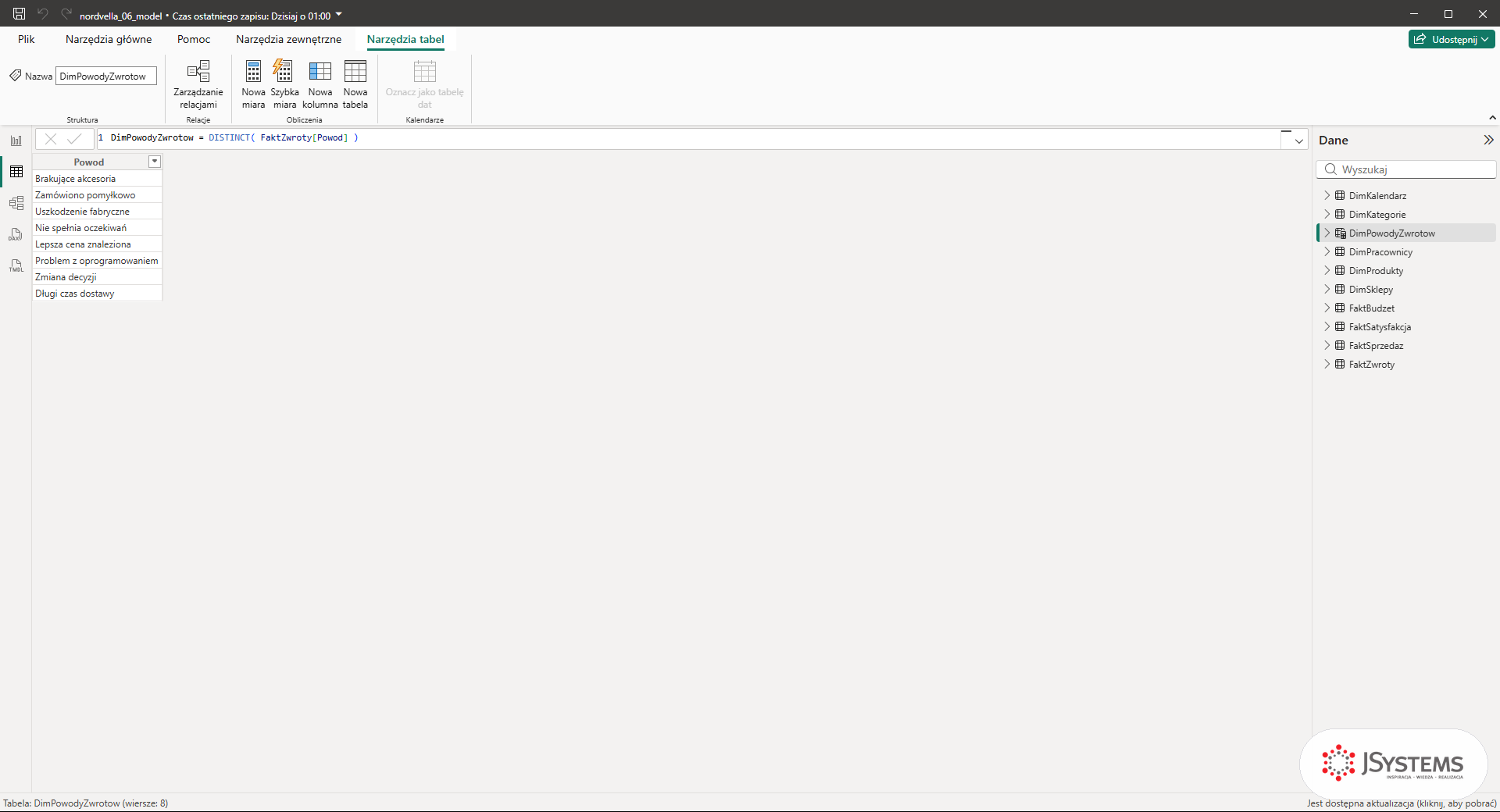The height and width of the screenshot is (812, 1500).
Task: Expand the DimKategorie table fields
Action: pyautogui.click(x=1327, y=214)
